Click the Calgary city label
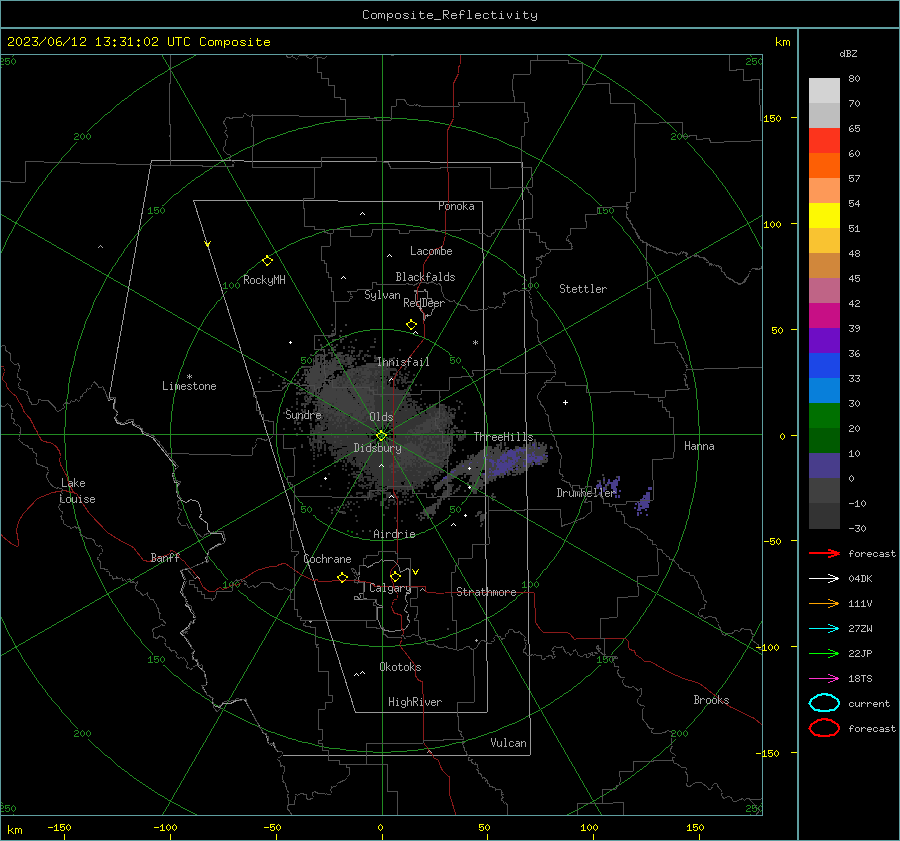The width and height of the screenshot is (900, 841). 390,588
